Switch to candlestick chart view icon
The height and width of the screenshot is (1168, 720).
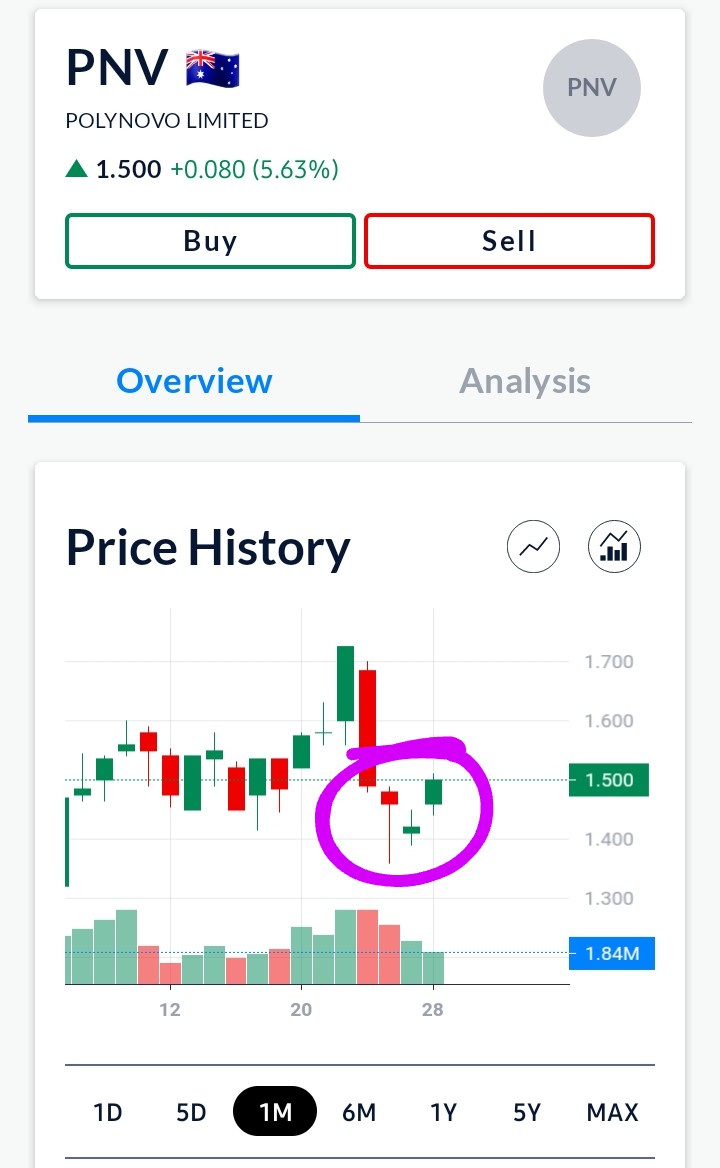point(614,547)
